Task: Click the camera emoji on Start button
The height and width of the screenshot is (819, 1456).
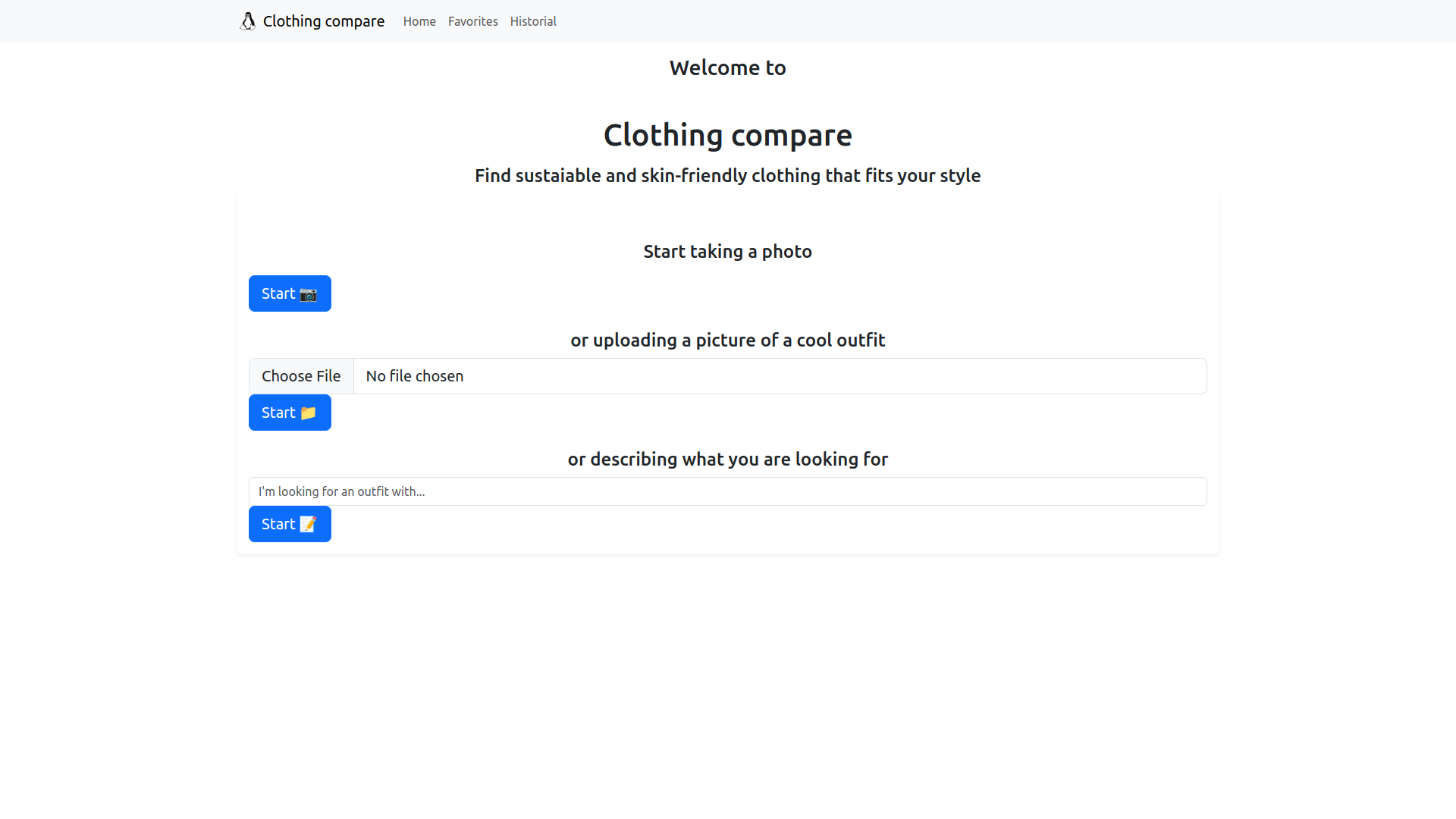Action: [x=308, y=294]
